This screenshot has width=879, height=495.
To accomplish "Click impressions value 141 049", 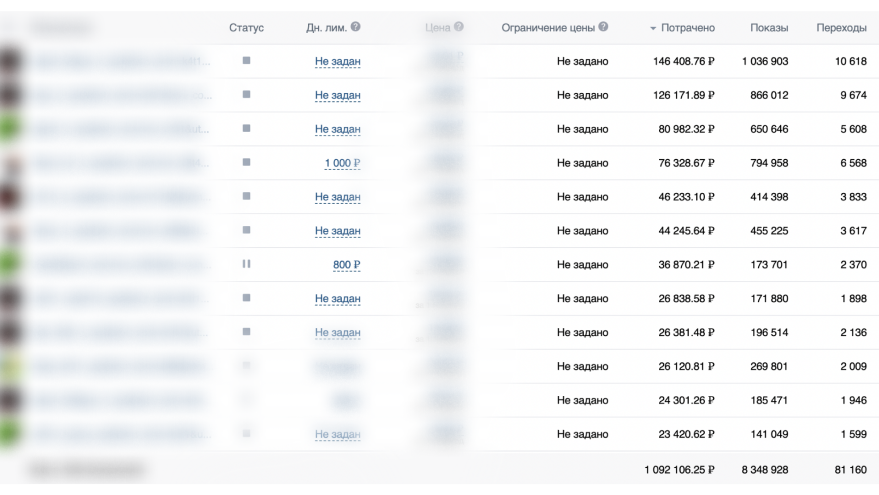I will point(769,434).
